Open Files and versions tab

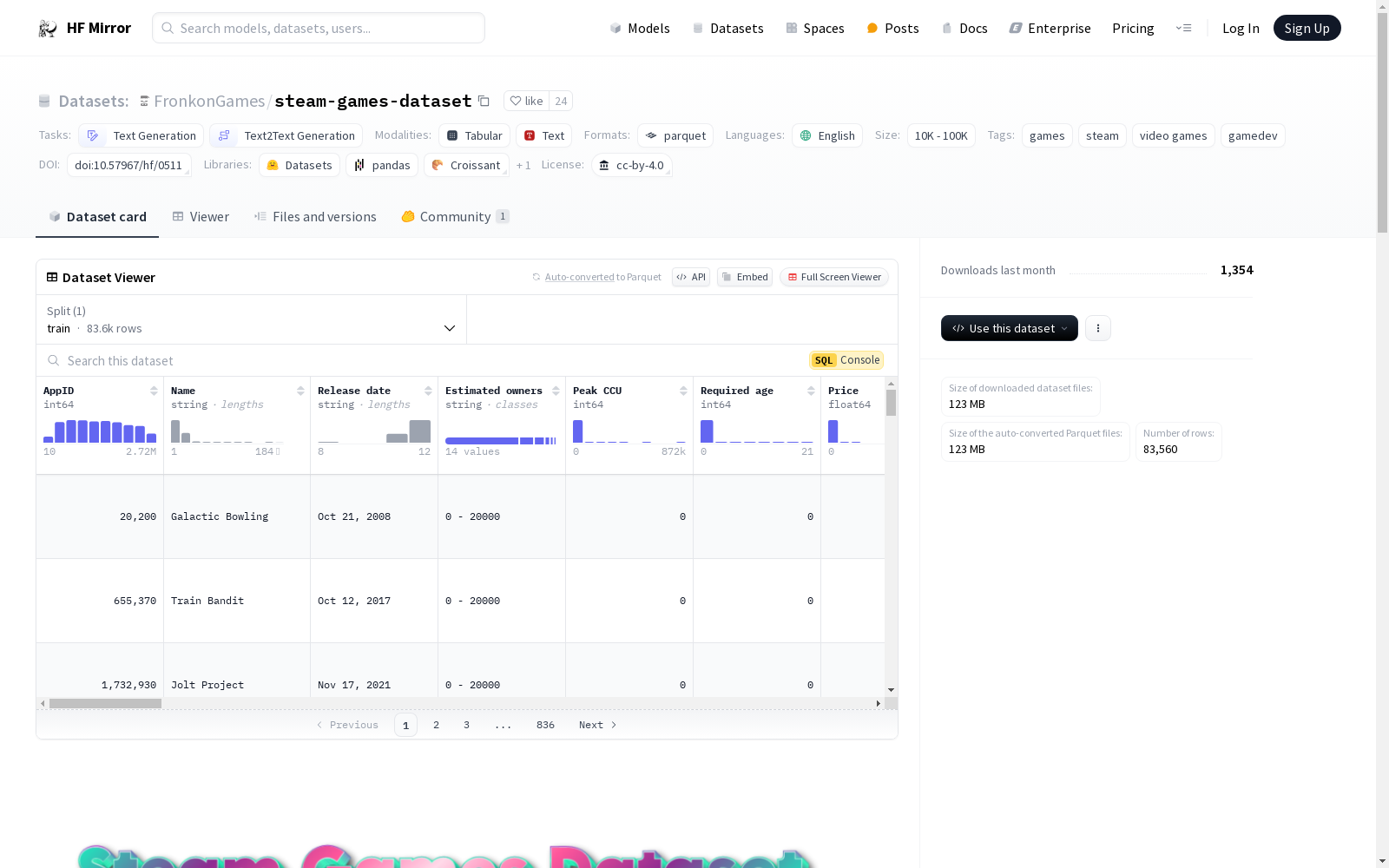(x=315, y=217)
